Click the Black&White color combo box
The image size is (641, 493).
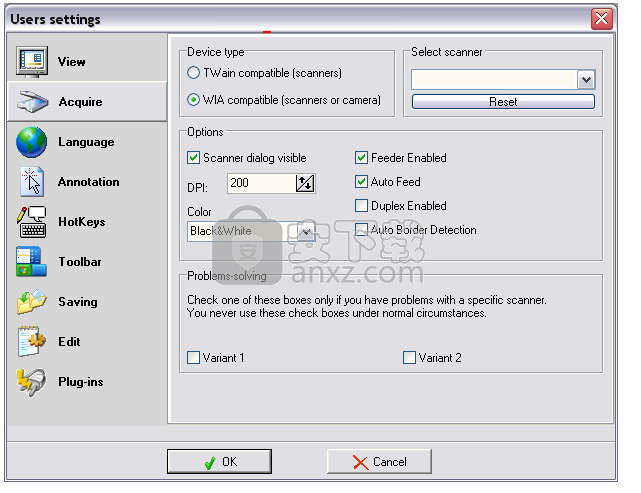coord(251,231)
